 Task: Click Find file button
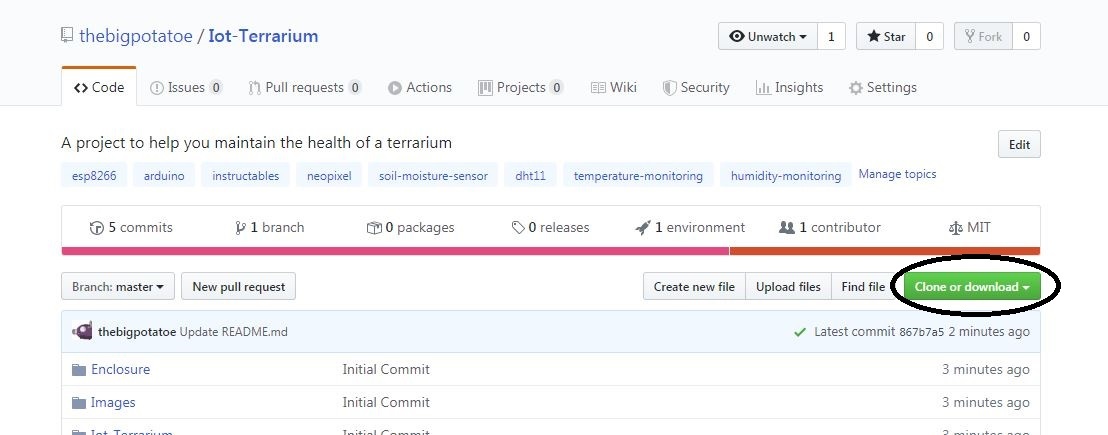863,287
